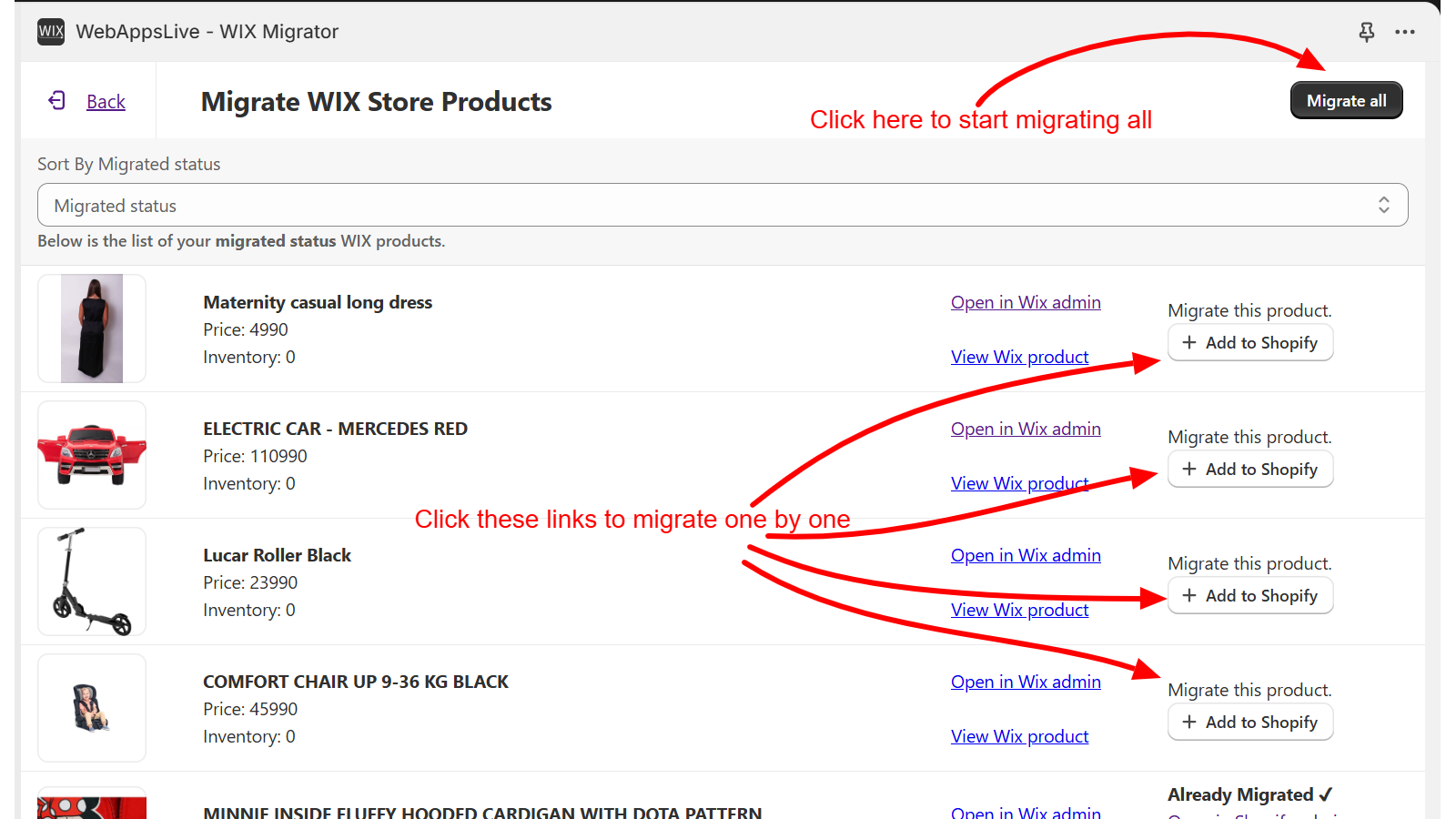Click the Price: 45990 text
Image resolution: width=1456 pixels, height=819 pixels.
click(250, 709)
